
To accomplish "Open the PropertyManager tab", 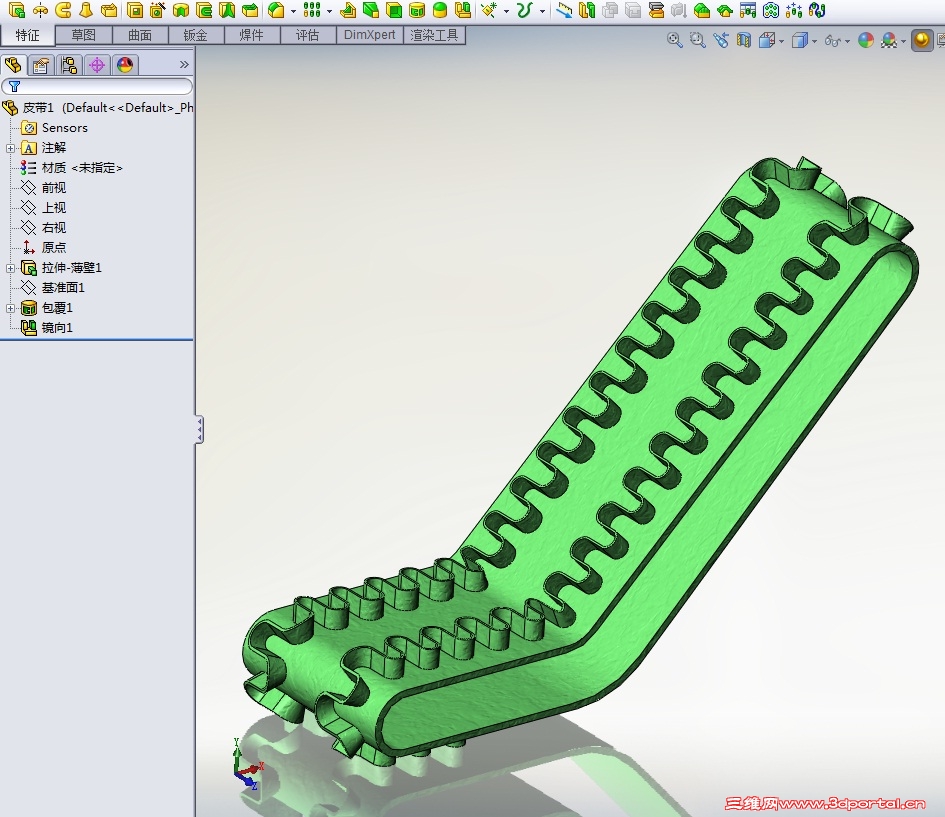I will [41, 64].
